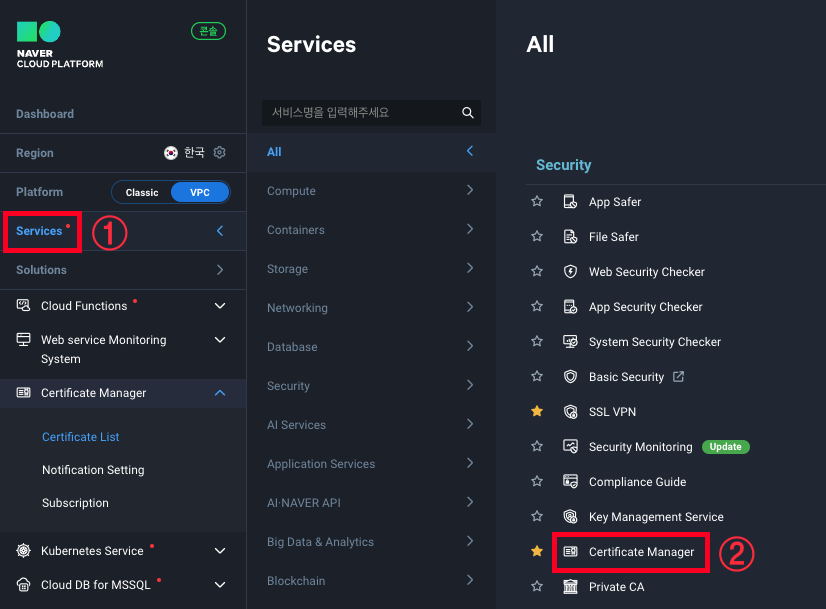Favorite Private CA with its star
This screenshot has height=609, width=826.
pos(537,586)
